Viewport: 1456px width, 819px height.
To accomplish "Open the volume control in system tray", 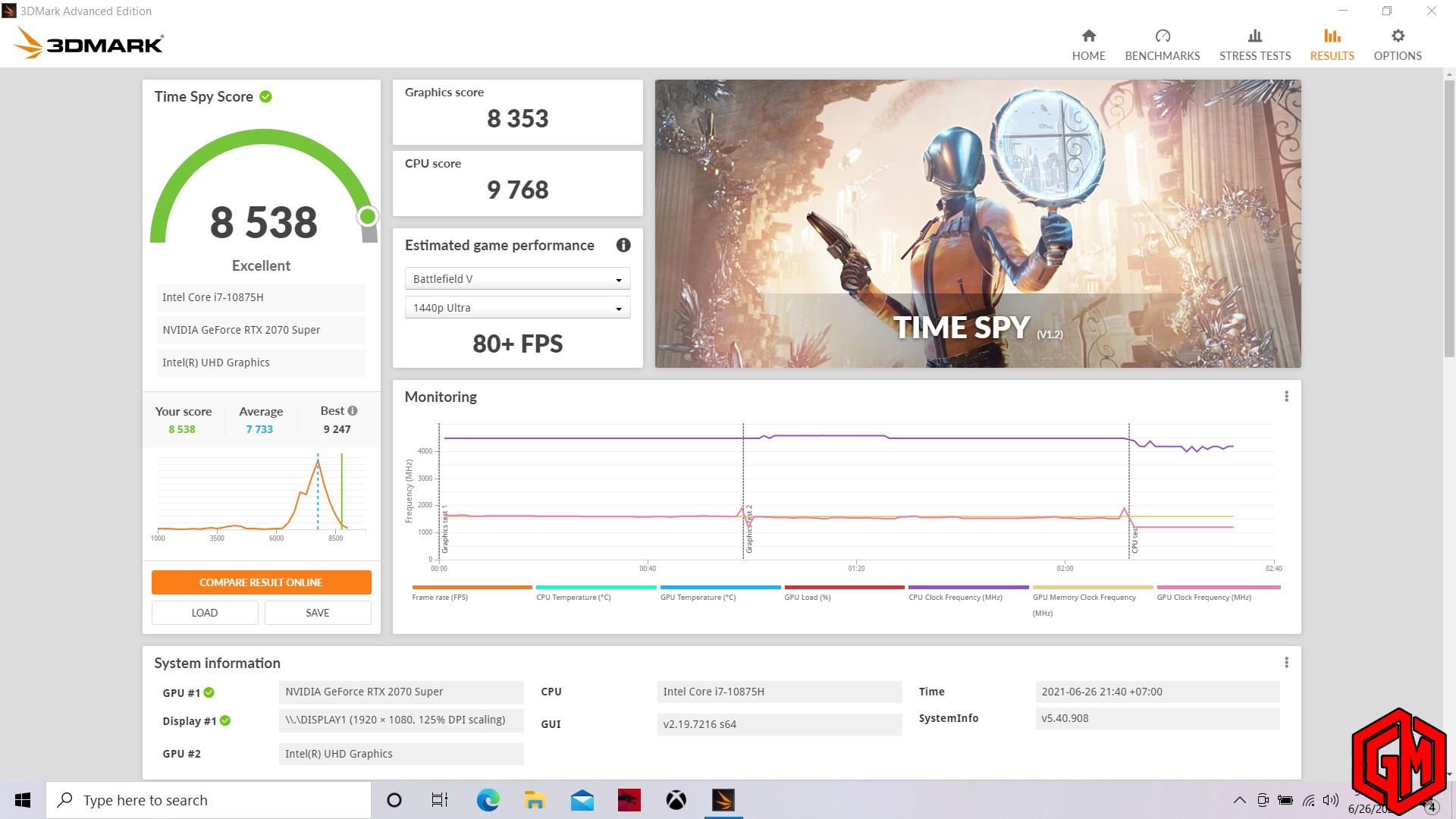I will pos(1330,800).
